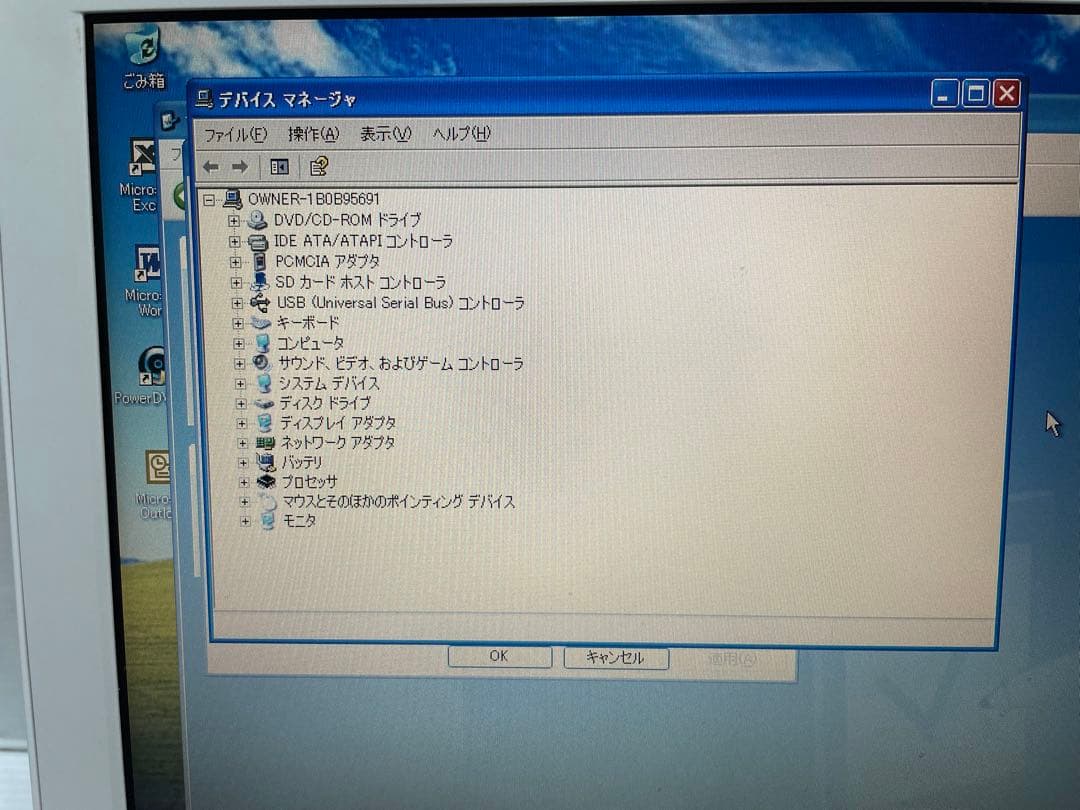Click OK in the dialog behind Device Manager
Viewport: 1080px width, 810px height.
pyautogui.click(x=499, y=656)
